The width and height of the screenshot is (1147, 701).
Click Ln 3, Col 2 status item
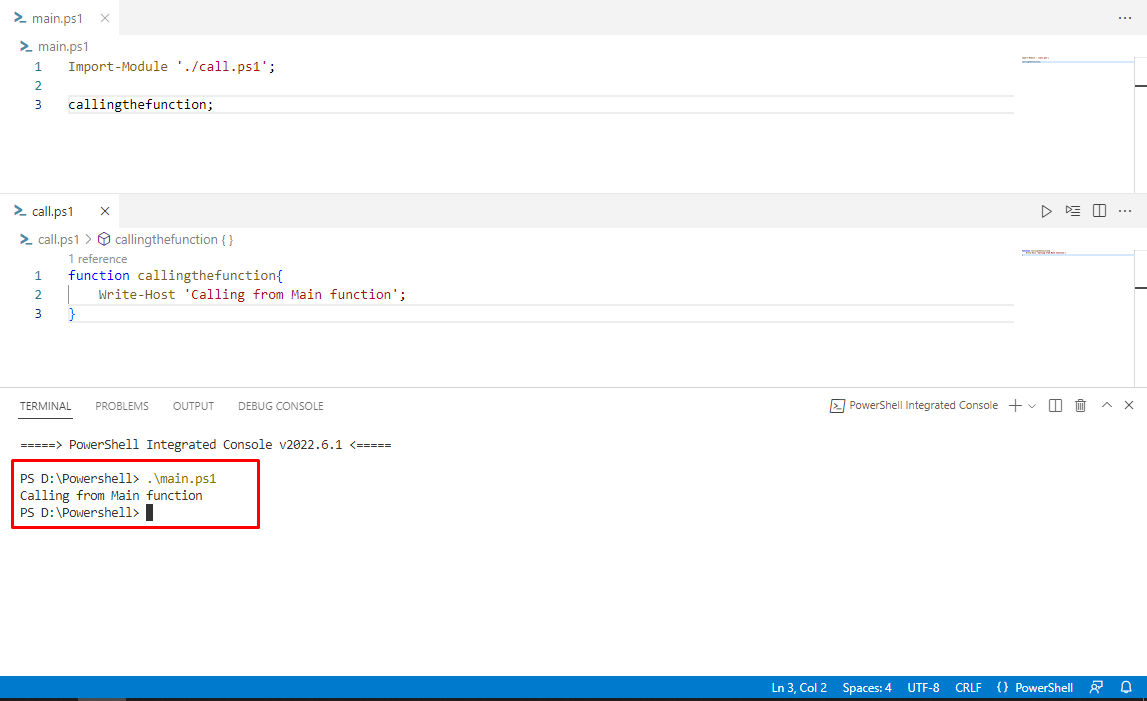click(x=799, y=688)
